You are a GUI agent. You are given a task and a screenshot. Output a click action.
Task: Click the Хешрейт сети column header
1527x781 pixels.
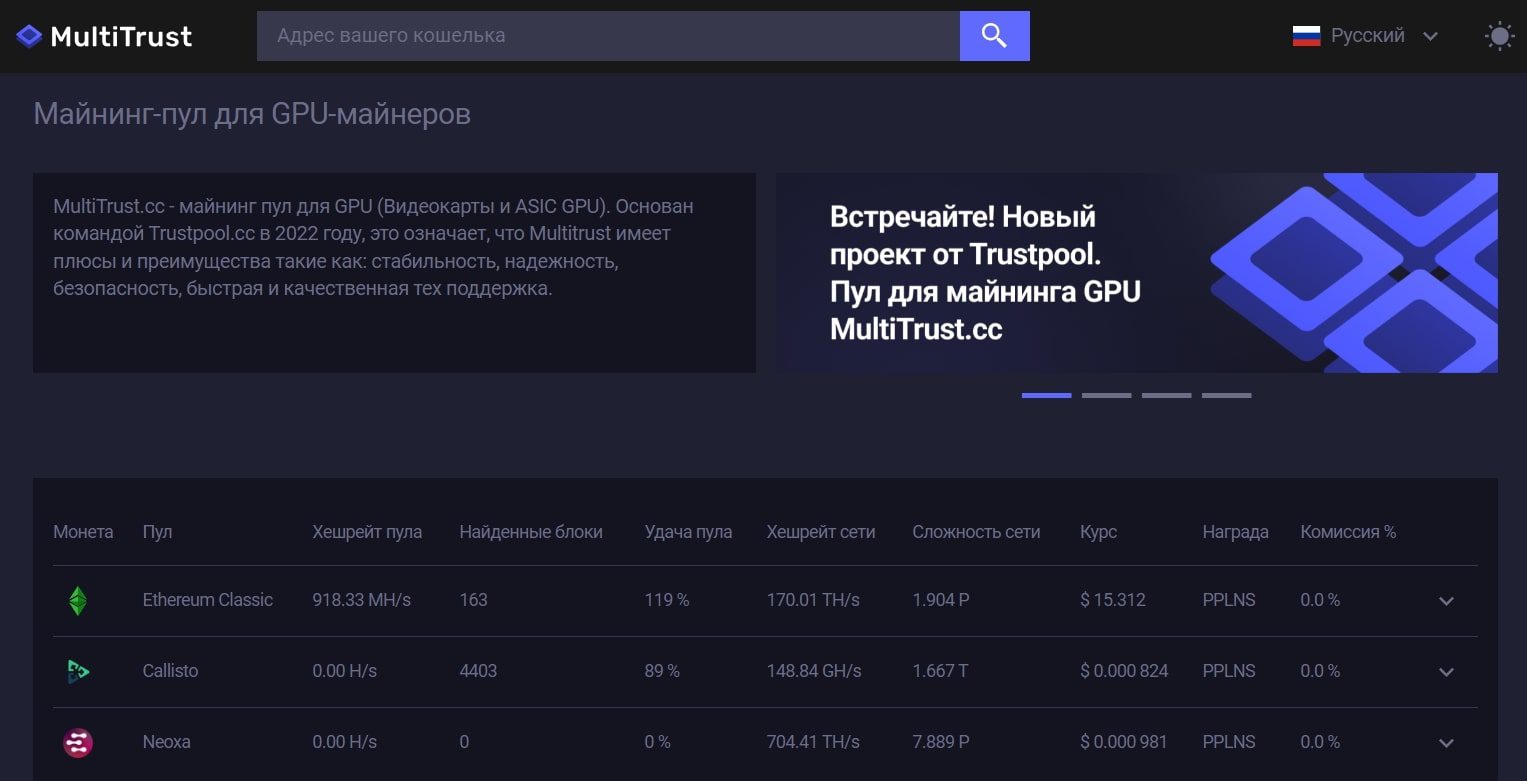[821, 532]
